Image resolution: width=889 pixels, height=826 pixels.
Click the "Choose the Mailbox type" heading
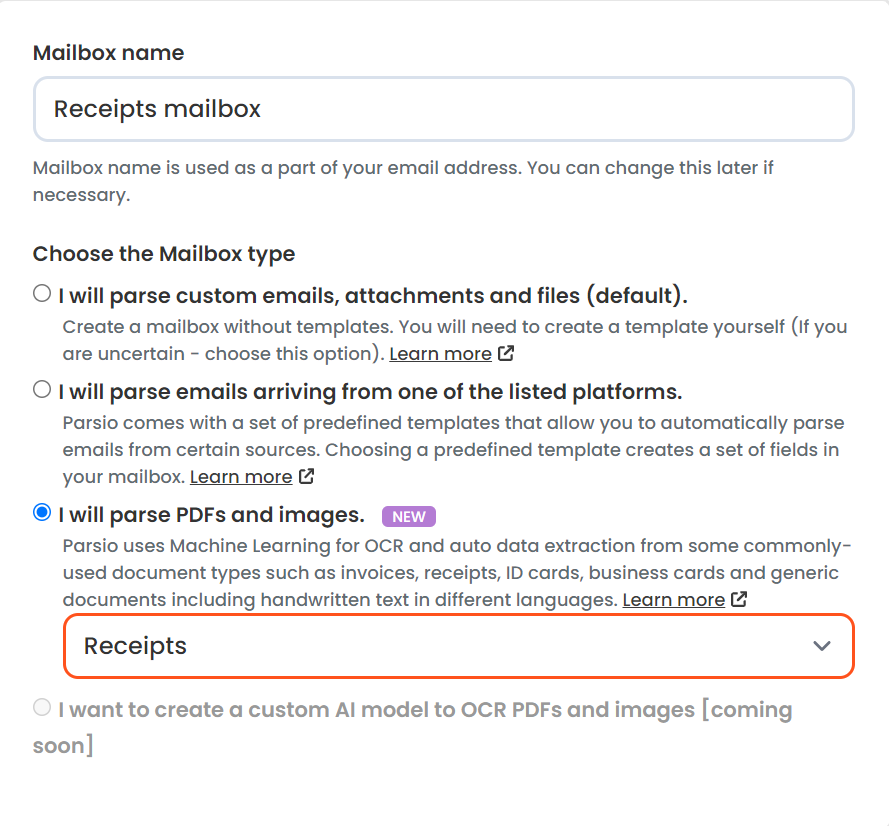[x=163, y=254]
